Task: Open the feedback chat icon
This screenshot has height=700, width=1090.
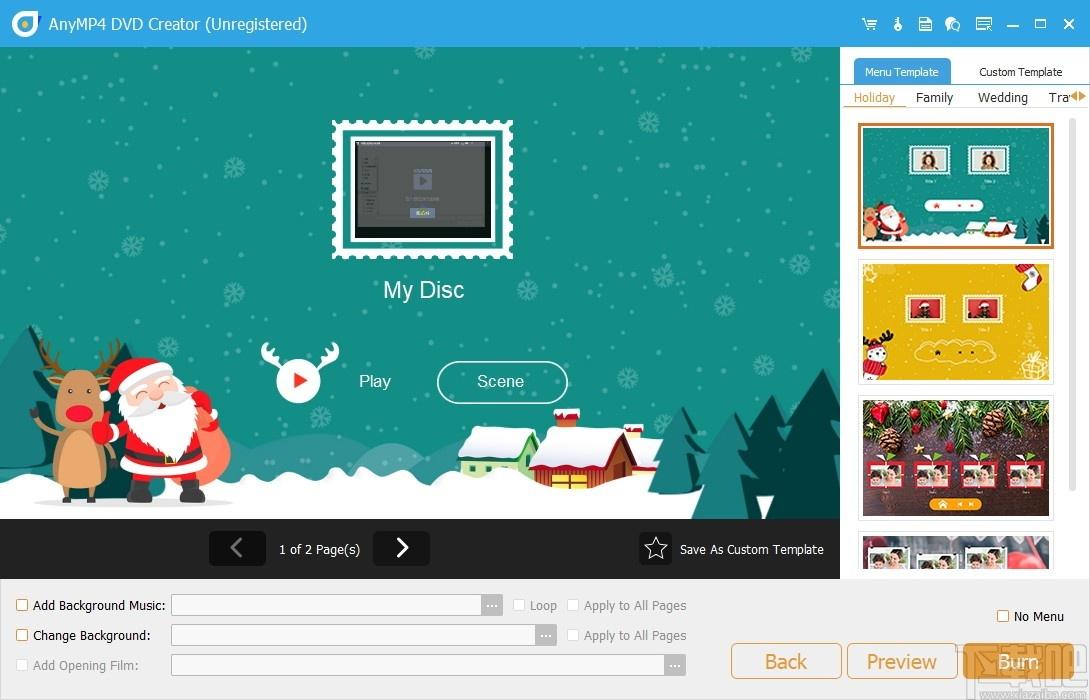Action: pos(952,24)
